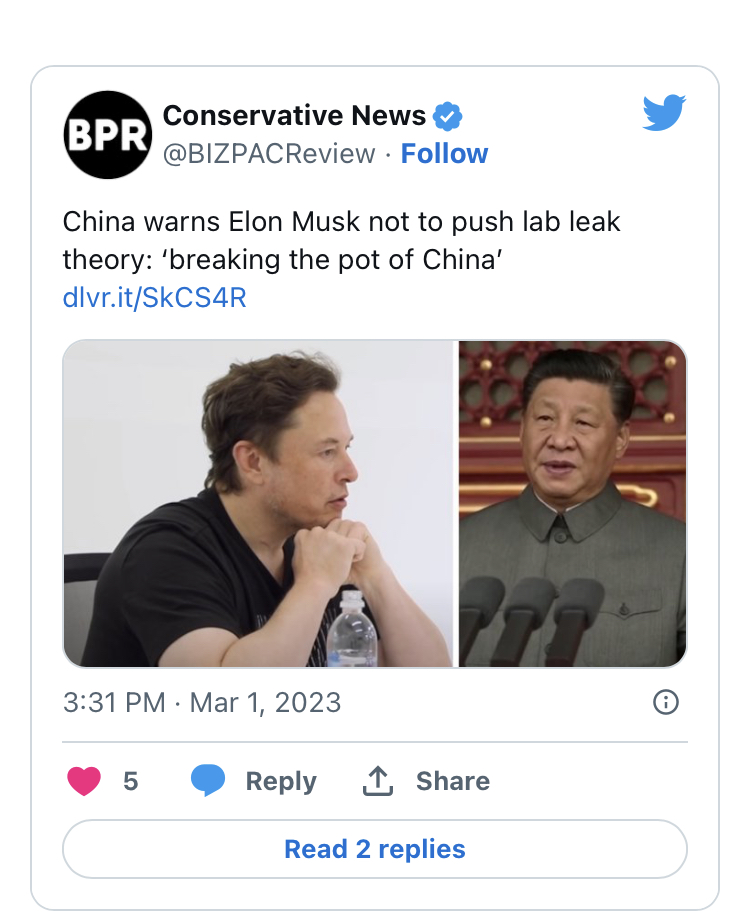The width and height of the screenshot is (750, 924).
Task: Open the dlvr.it/SkCS4R article link
Action: coord(154,298)
